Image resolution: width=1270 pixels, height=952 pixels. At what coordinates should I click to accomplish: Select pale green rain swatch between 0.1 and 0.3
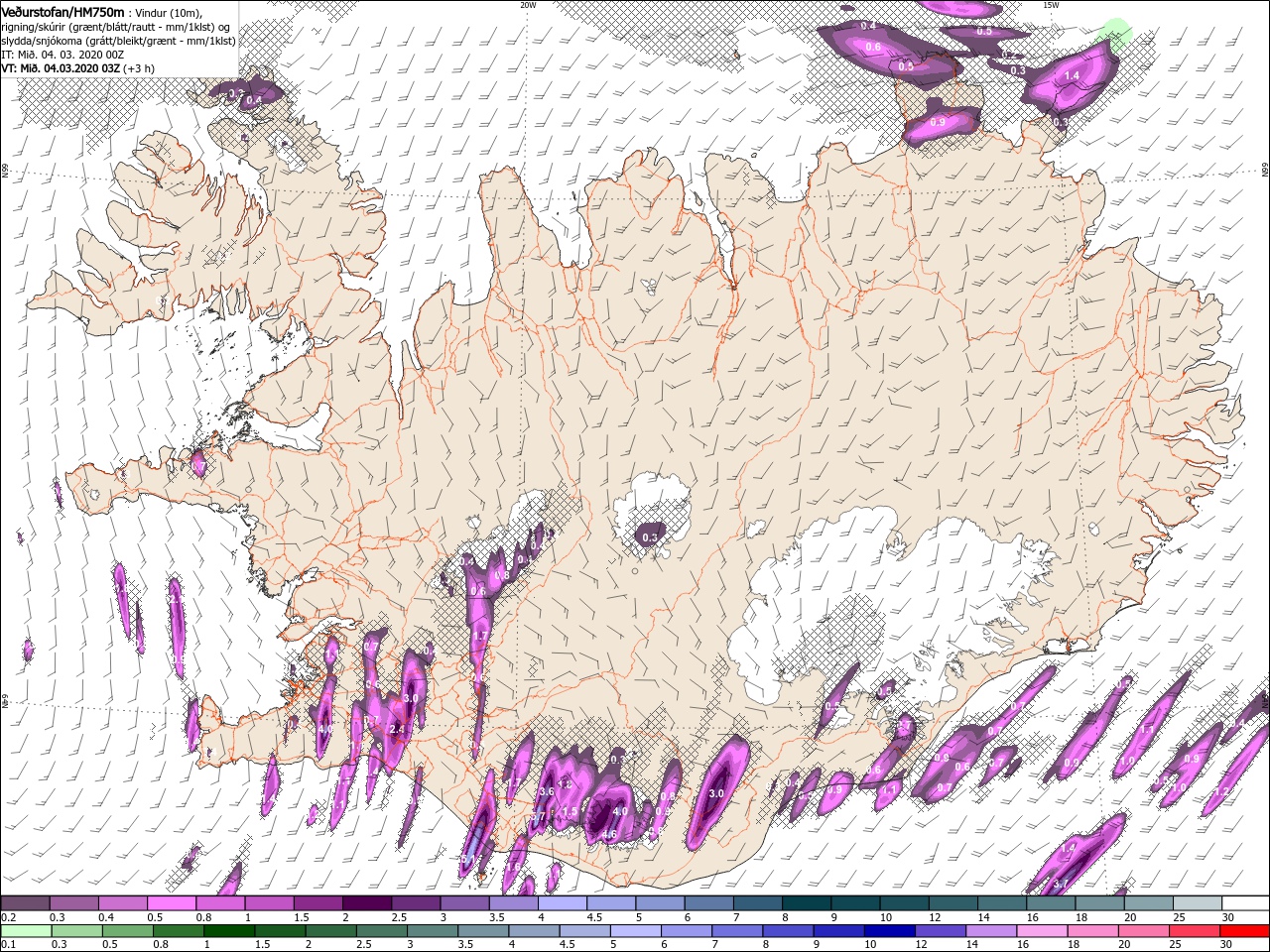tap(26, 931)
